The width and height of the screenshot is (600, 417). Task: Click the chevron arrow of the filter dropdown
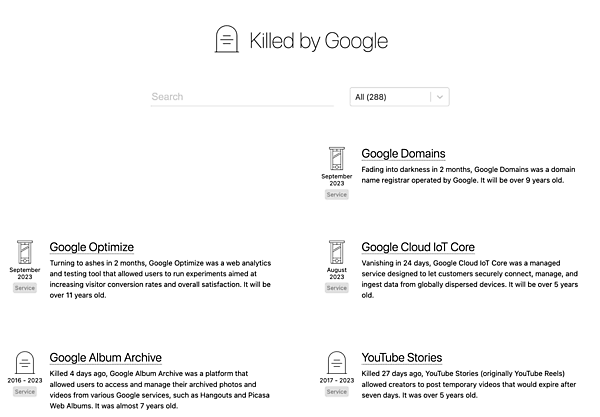440,97
